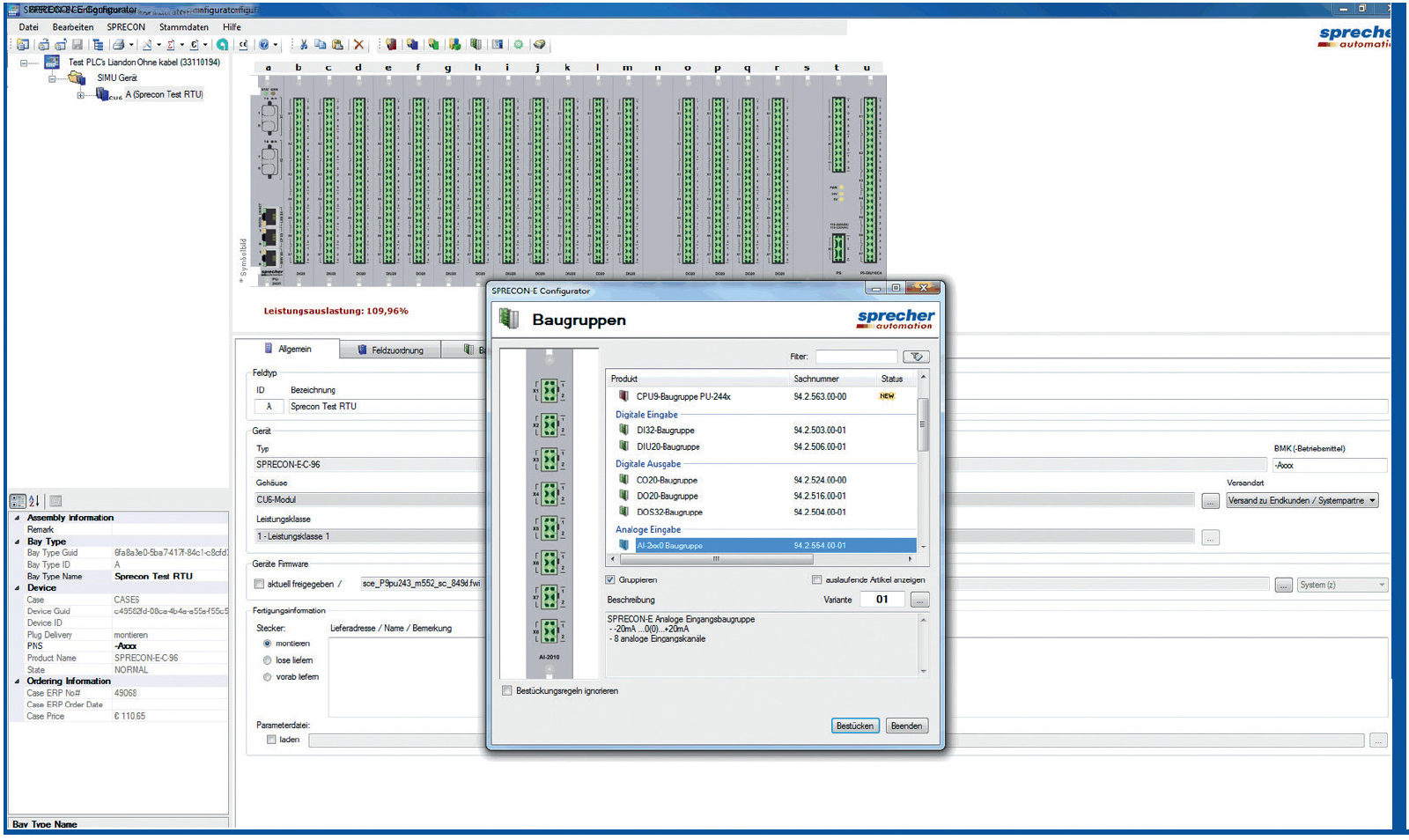The height and width of the screenshot is (840, 1409).
Task: Click the filter apply icon button in Baugruppen
Action: tap(917, 357)
